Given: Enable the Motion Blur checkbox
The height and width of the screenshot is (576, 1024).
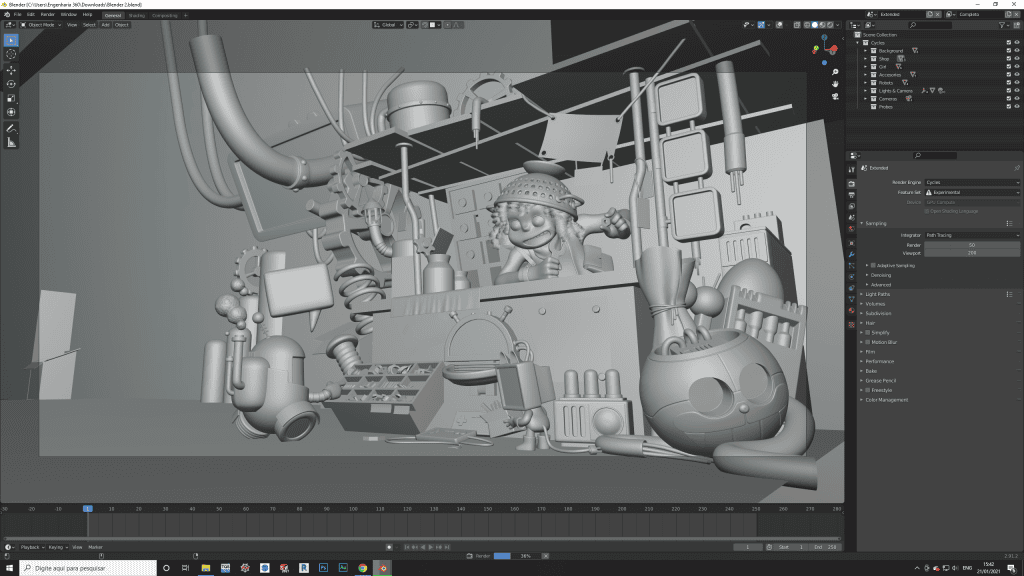Looking at the screenshot, I should tap(868, 342).
